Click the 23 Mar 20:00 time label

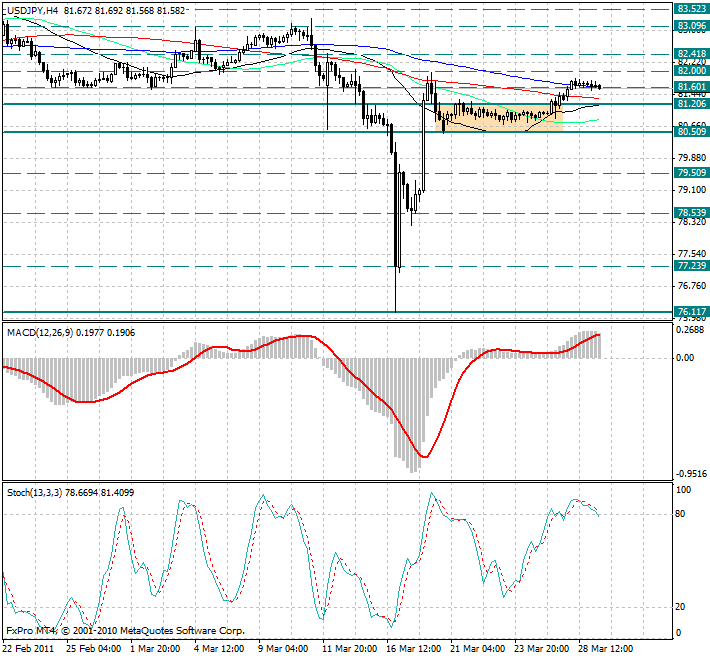coord(542,649)
